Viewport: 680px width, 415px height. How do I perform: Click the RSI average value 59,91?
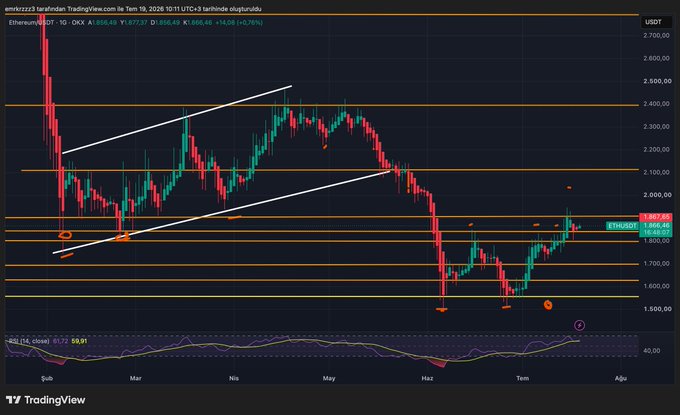pyautogui.click(x=79, y=341)
